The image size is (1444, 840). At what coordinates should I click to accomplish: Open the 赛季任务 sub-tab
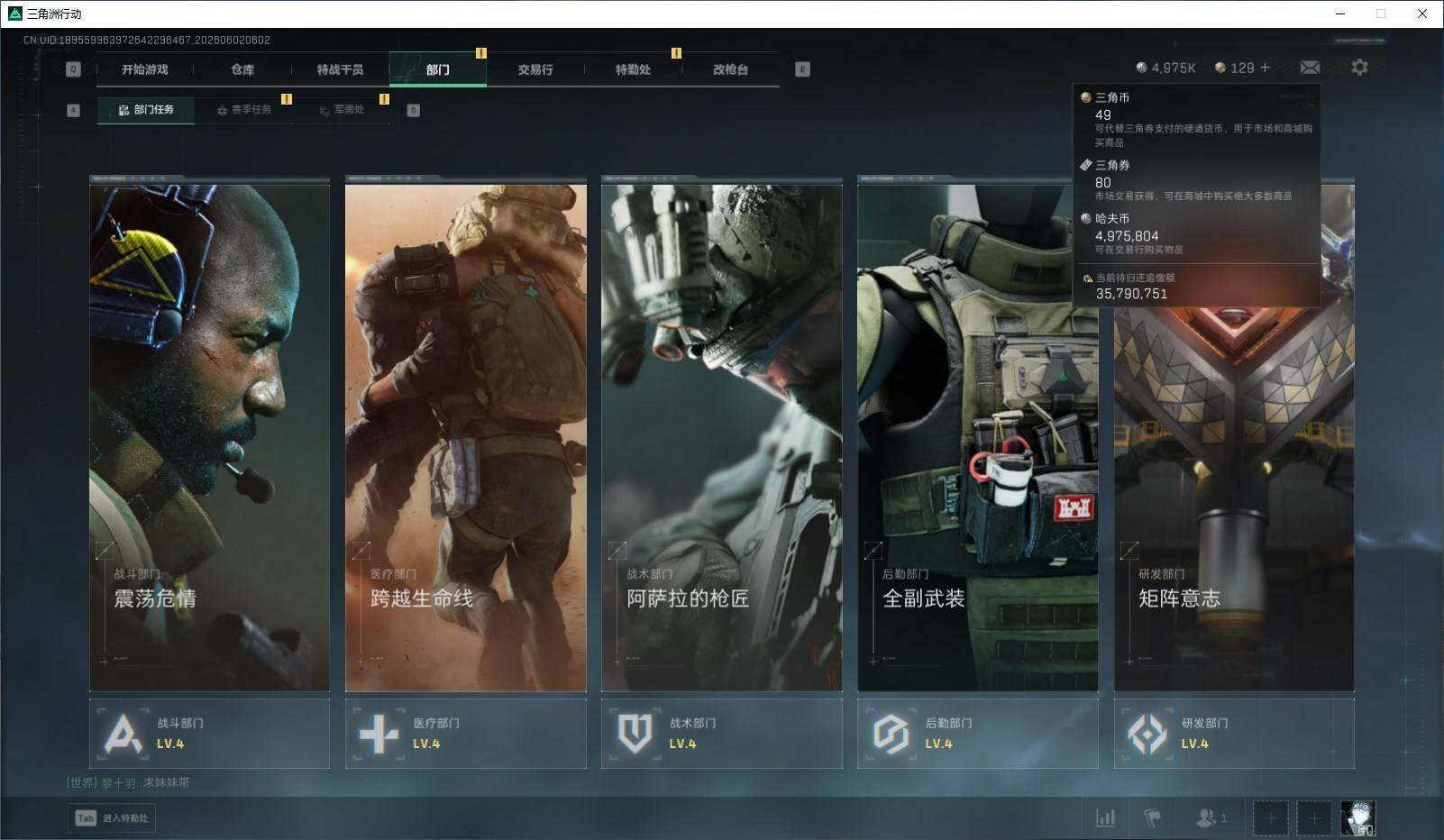(x=244, y=110)
